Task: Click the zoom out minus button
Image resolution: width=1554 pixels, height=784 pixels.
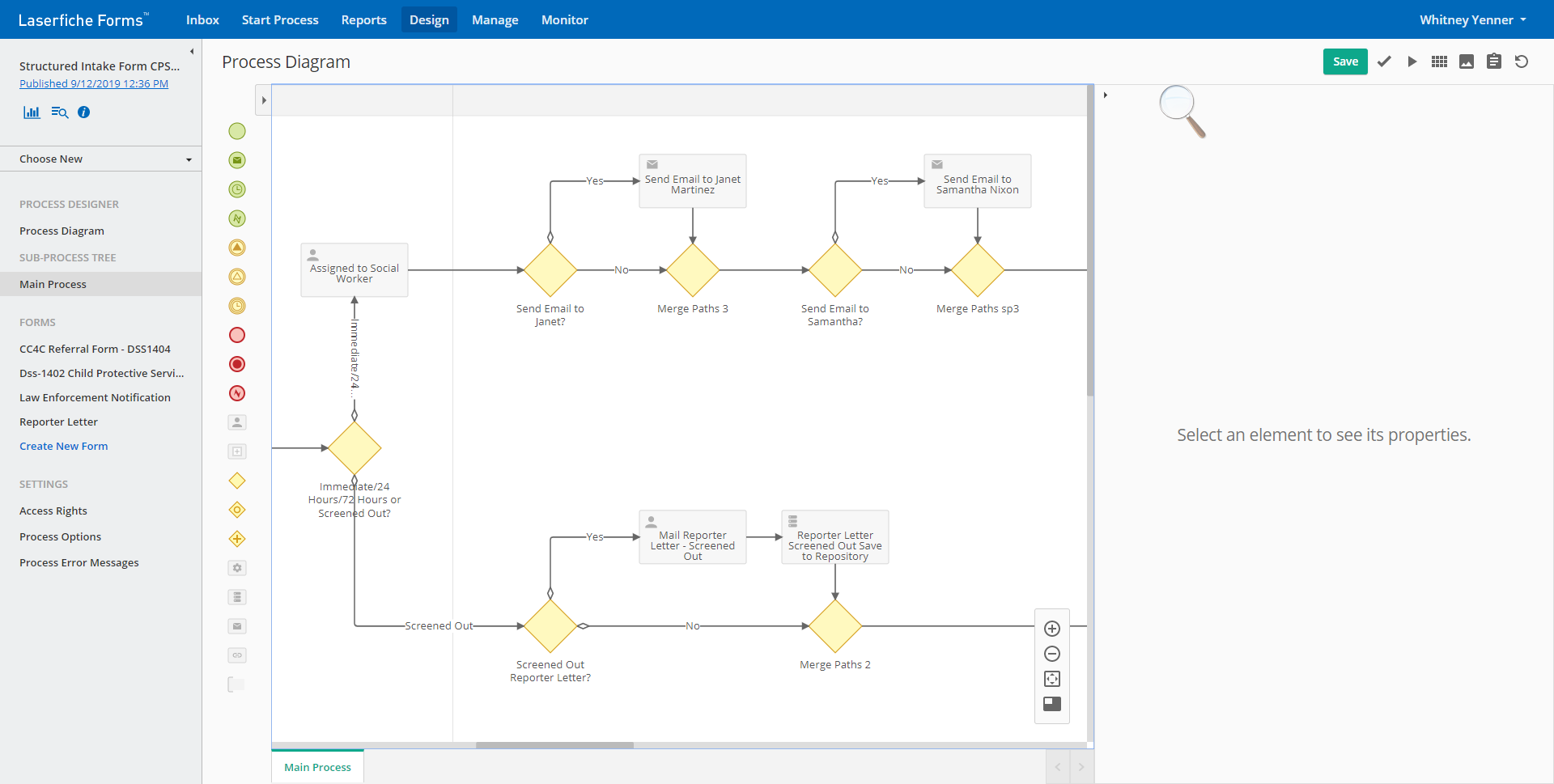Action: (1052, 654)
